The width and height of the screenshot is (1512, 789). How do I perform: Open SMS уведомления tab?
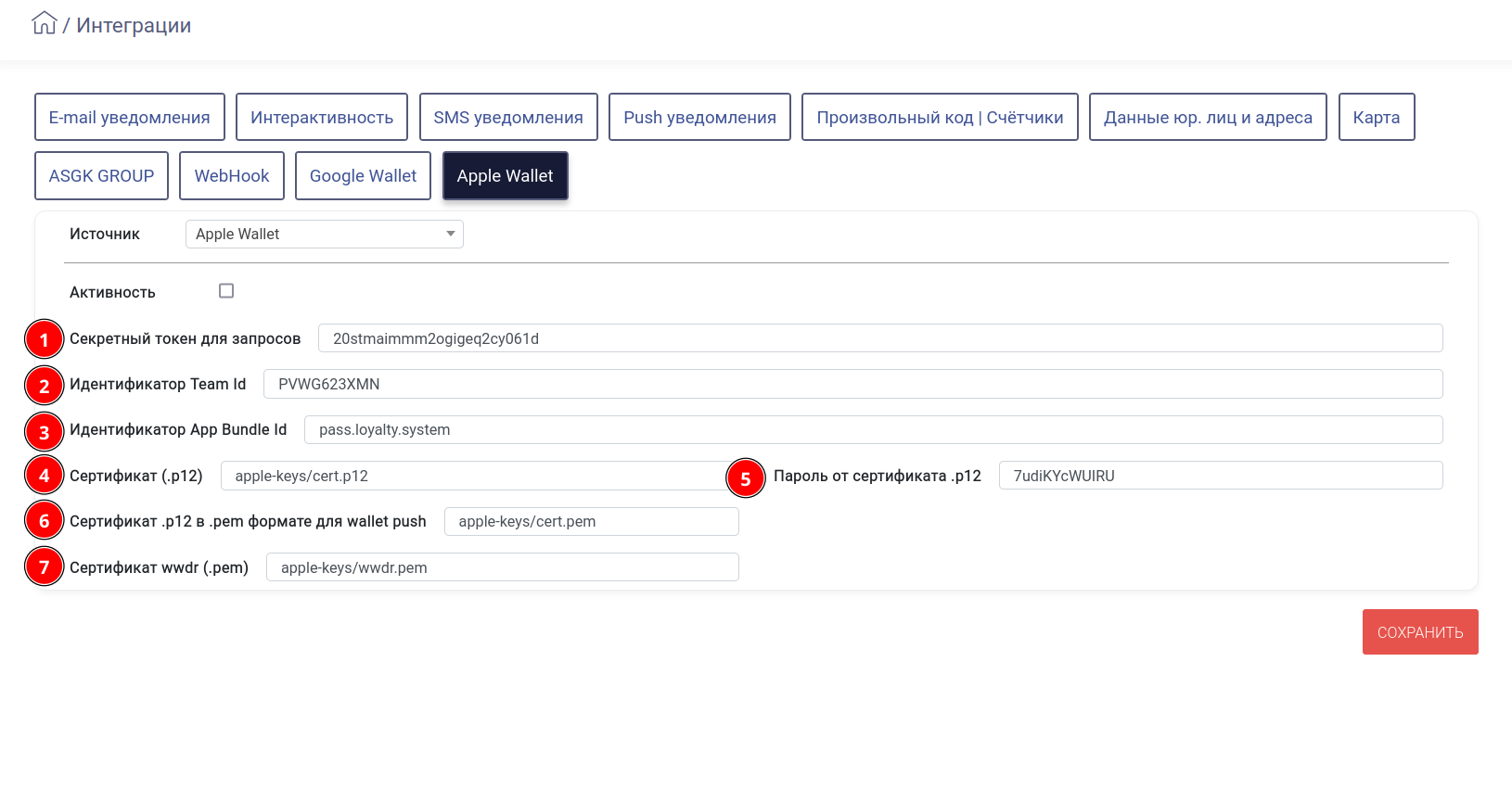(x=508, y=117)
